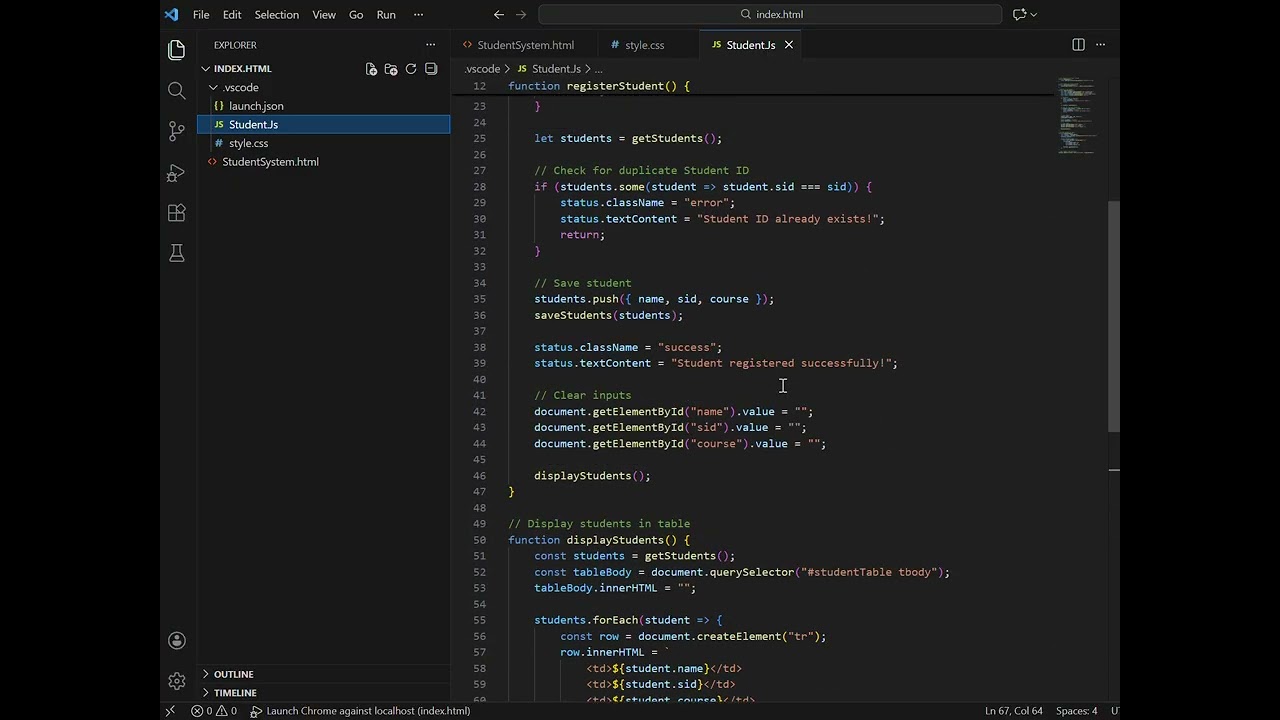Open the Source Control view
The height and width of the screenshot is (720, 1280).
click(x=177, y=131)
